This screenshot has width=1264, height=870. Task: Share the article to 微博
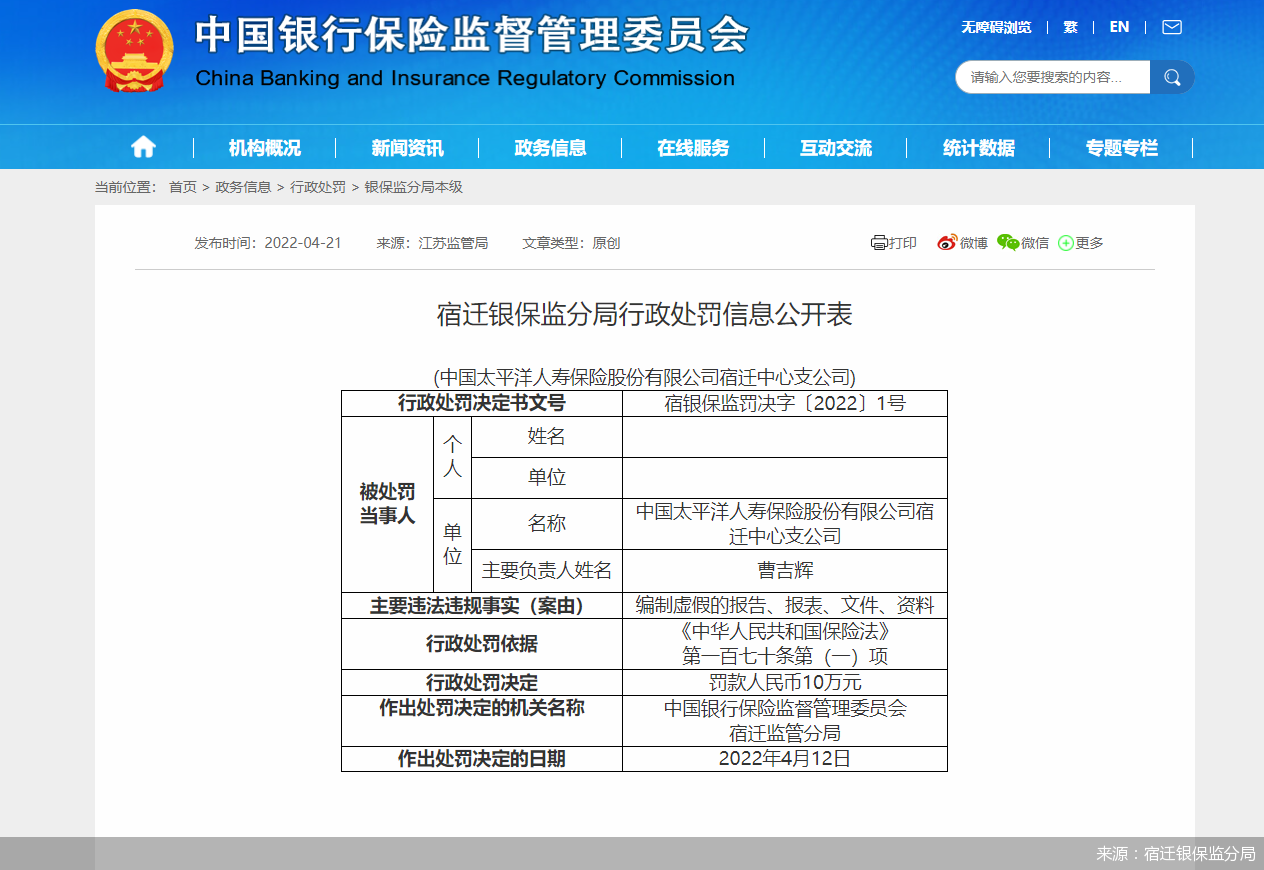(x=961, y=242)
